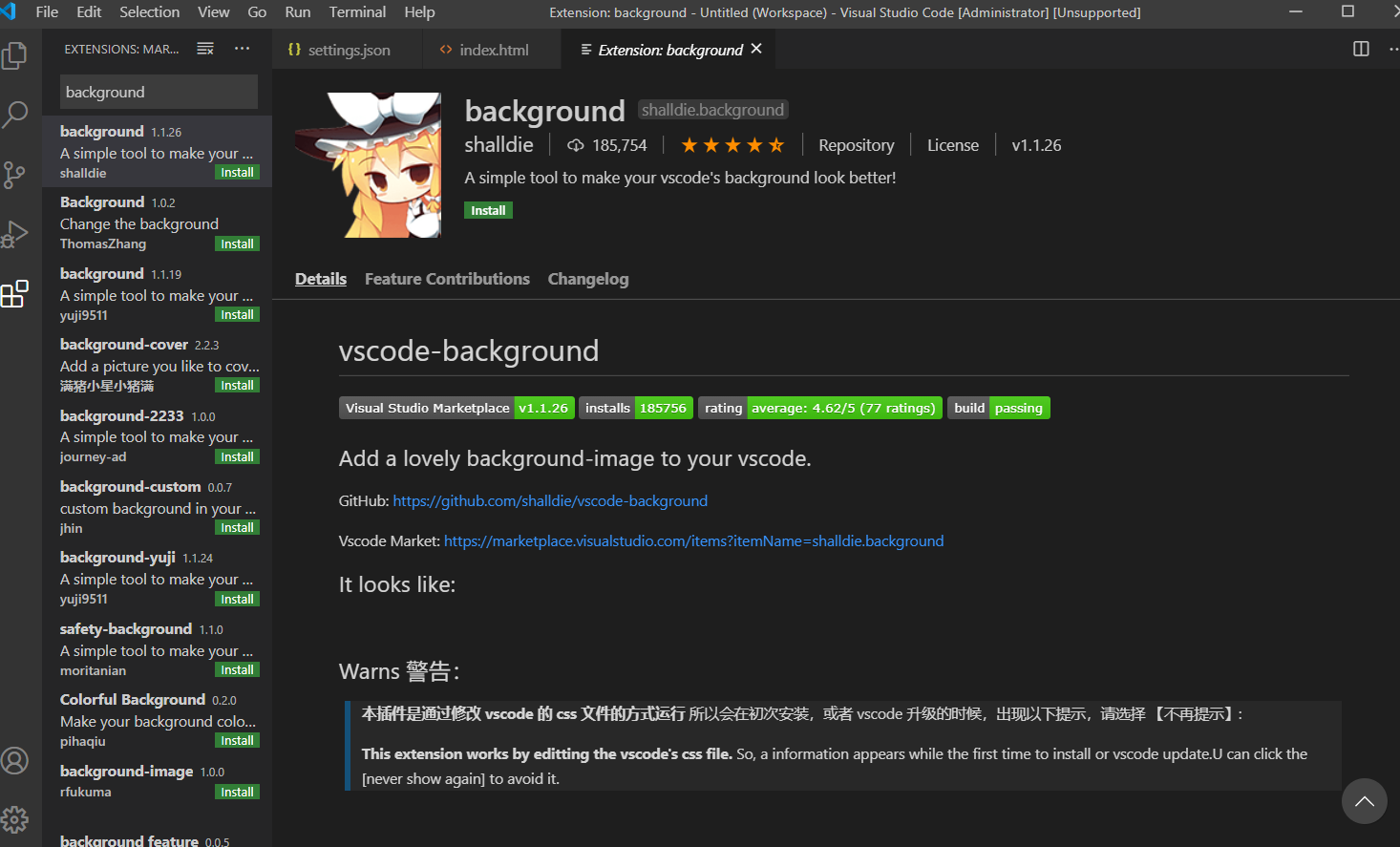
Task: Select safety-background list item
Action: click(x=158, y=649)
